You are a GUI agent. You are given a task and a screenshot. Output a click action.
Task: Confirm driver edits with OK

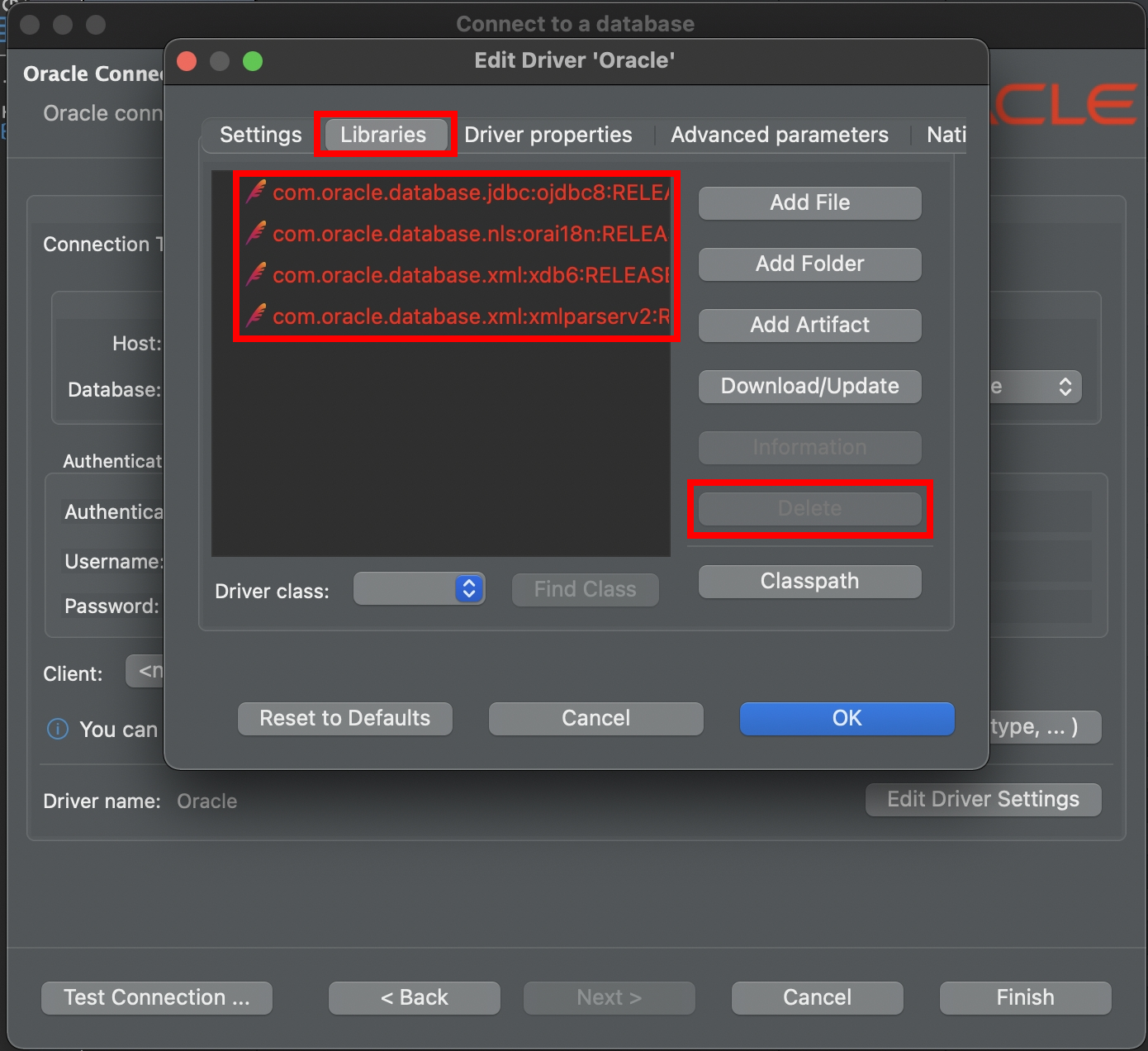pos(847,718)
